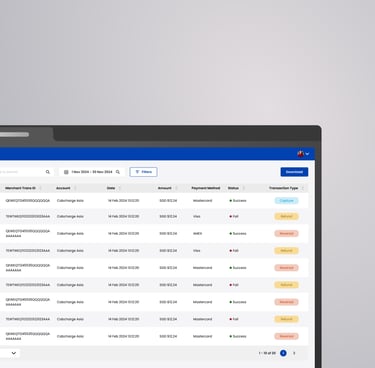
Task: Click the '1 - 10 of 20' pagination text
Action: pyautogui.click(x=267, y=353)
